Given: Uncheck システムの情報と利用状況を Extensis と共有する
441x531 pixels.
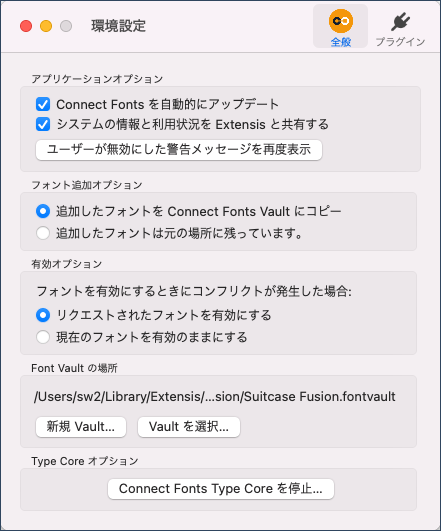Looking at the screenshot, I should click(x=43, y=124).
